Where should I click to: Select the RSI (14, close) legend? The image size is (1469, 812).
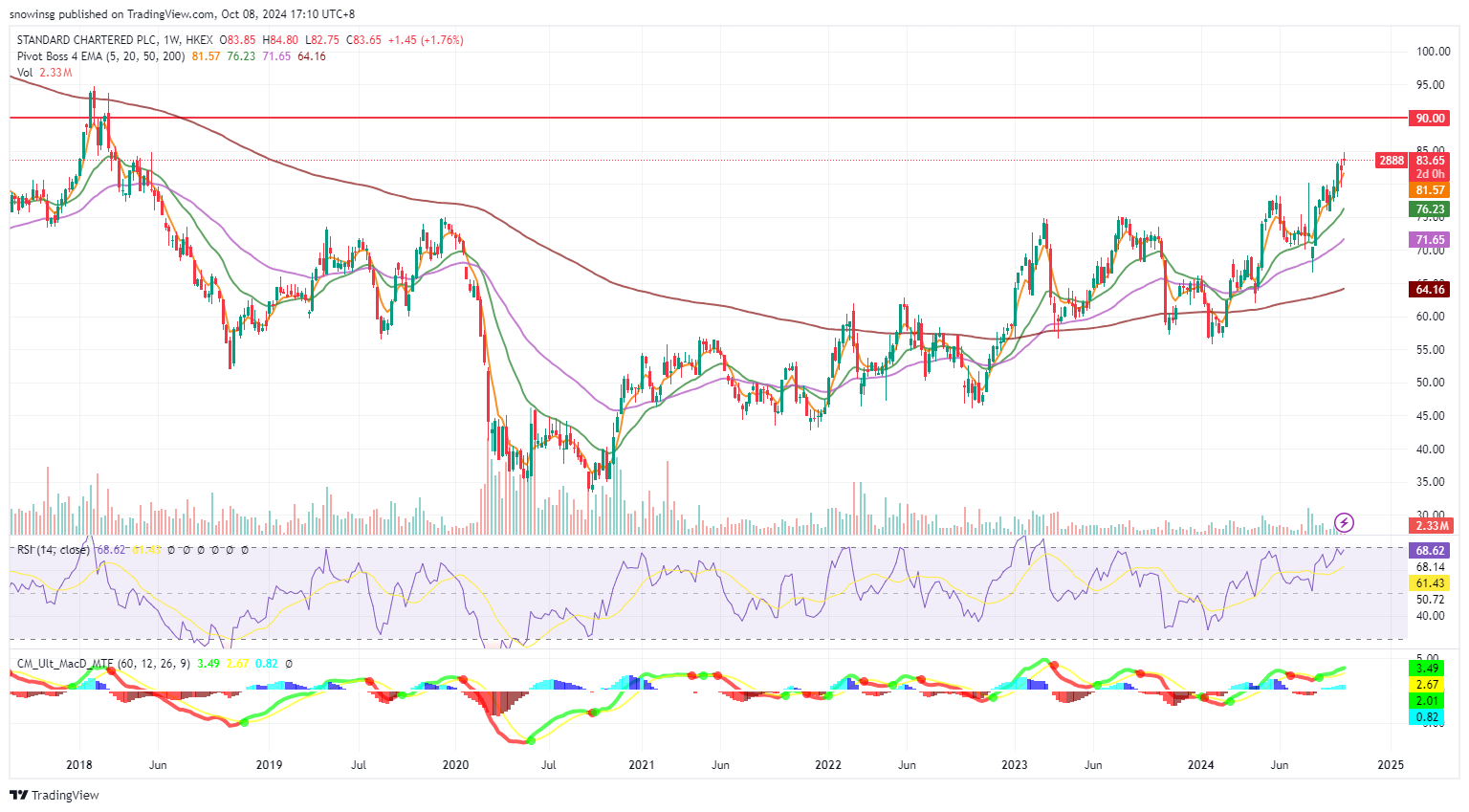coord(54,550)
